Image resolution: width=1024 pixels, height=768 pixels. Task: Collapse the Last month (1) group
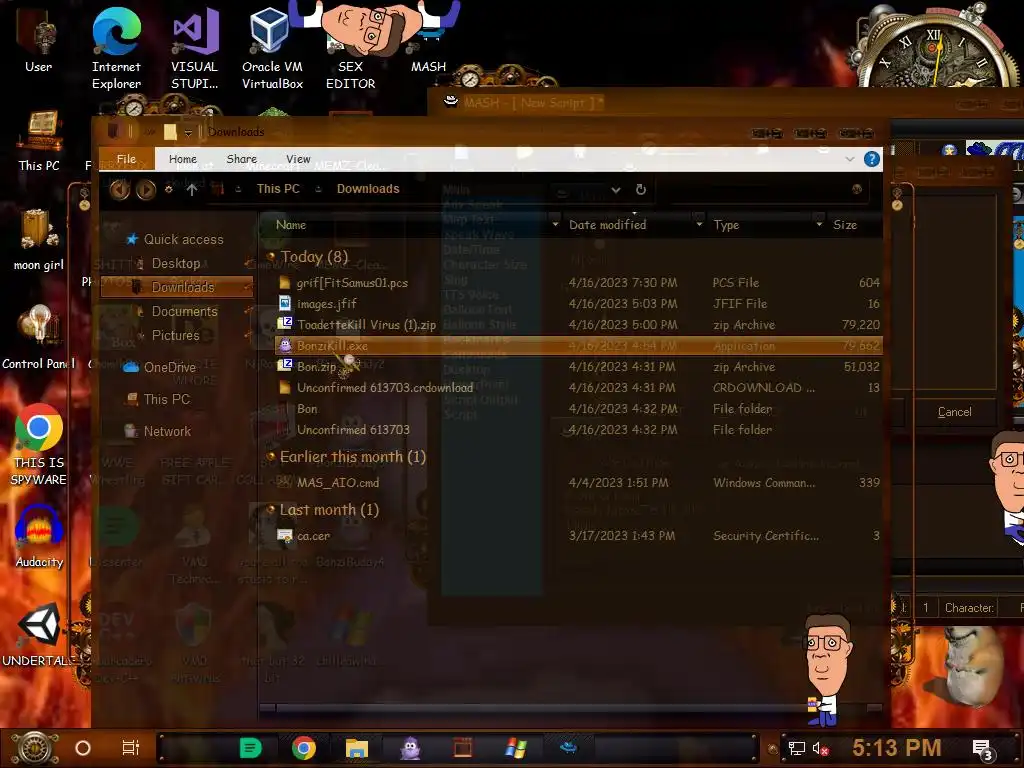click(270, 510)
